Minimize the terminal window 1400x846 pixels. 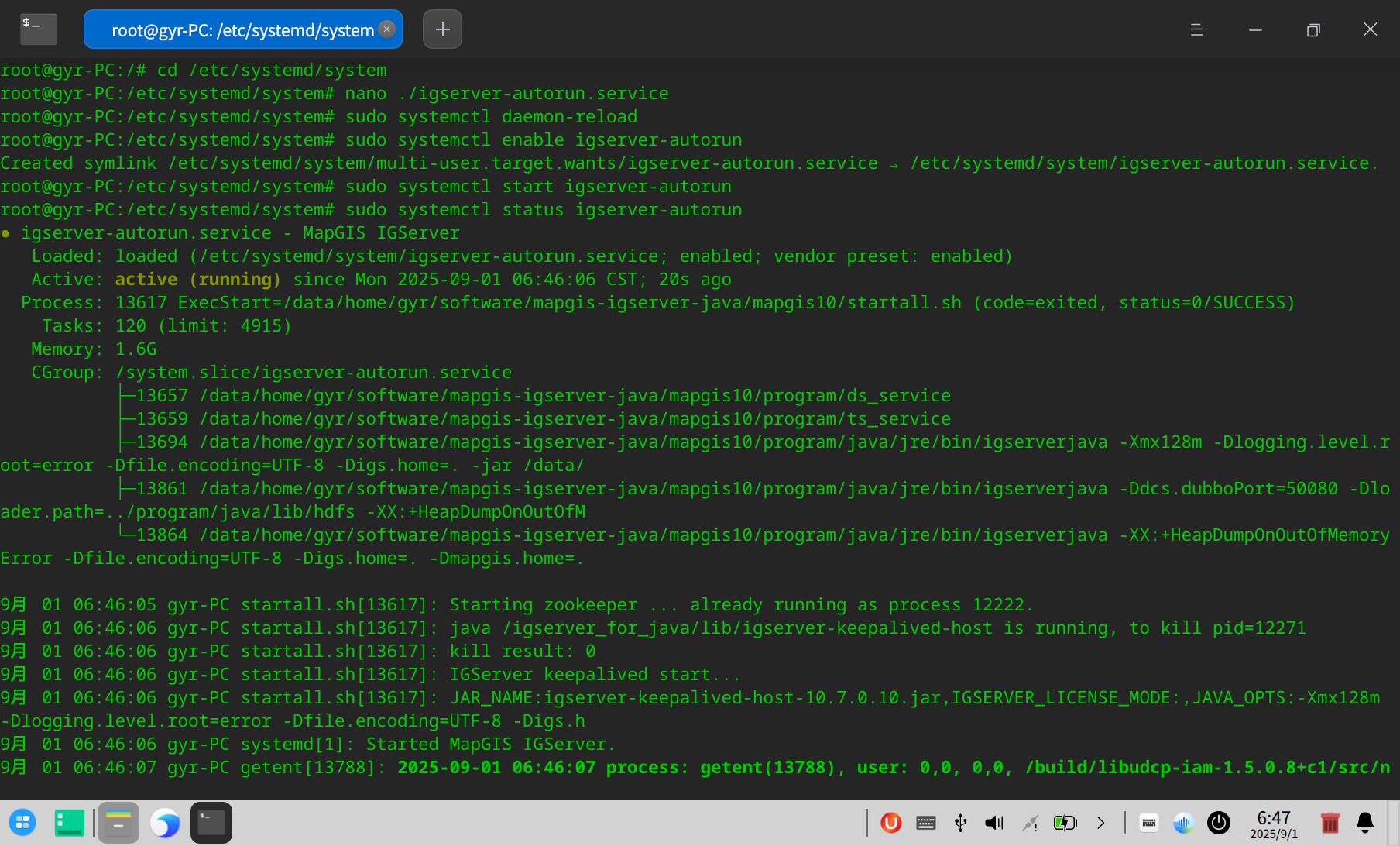[x=1255, y=29]
